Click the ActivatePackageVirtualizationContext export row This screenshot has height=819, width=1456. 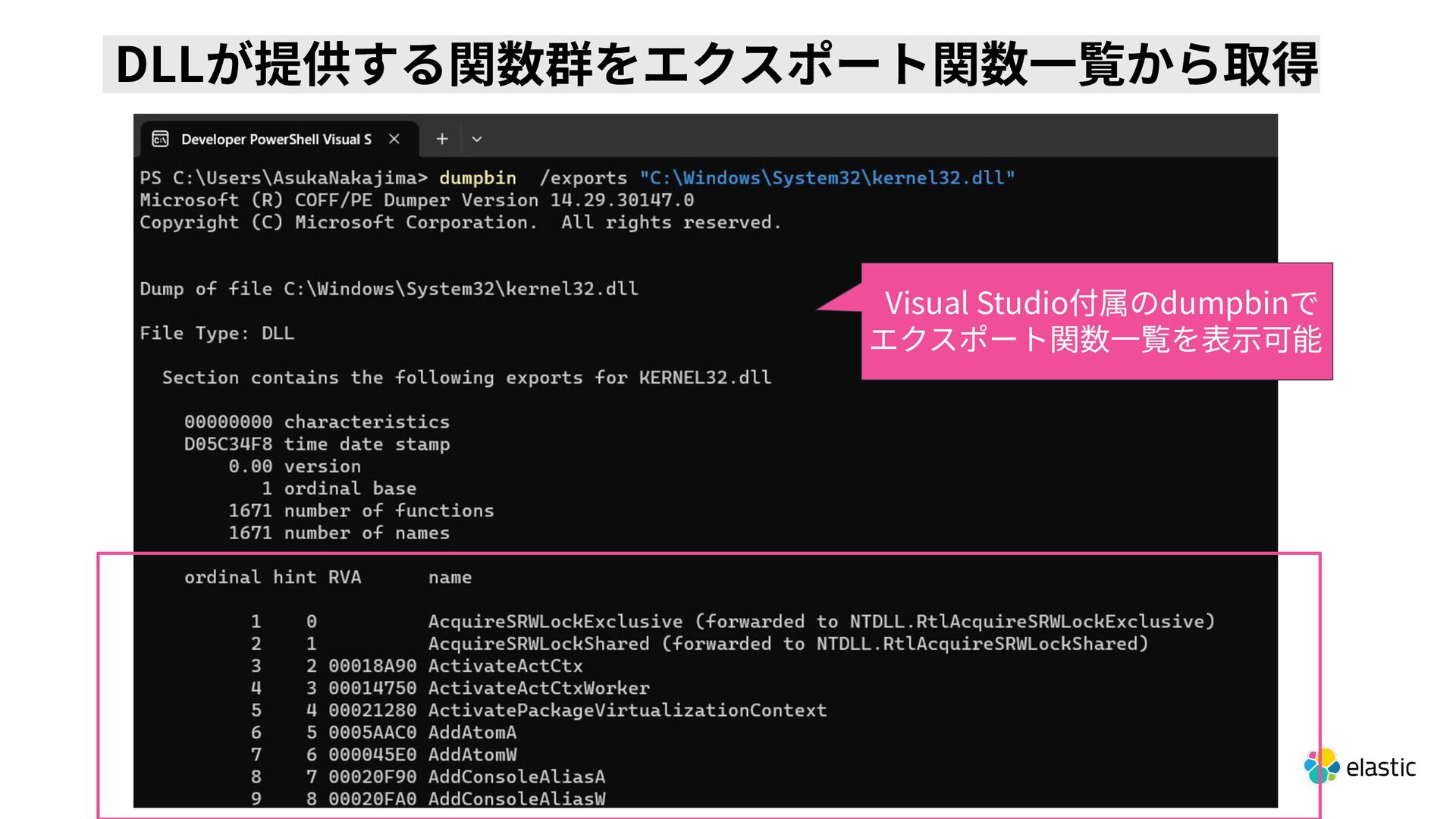[627, 711]
